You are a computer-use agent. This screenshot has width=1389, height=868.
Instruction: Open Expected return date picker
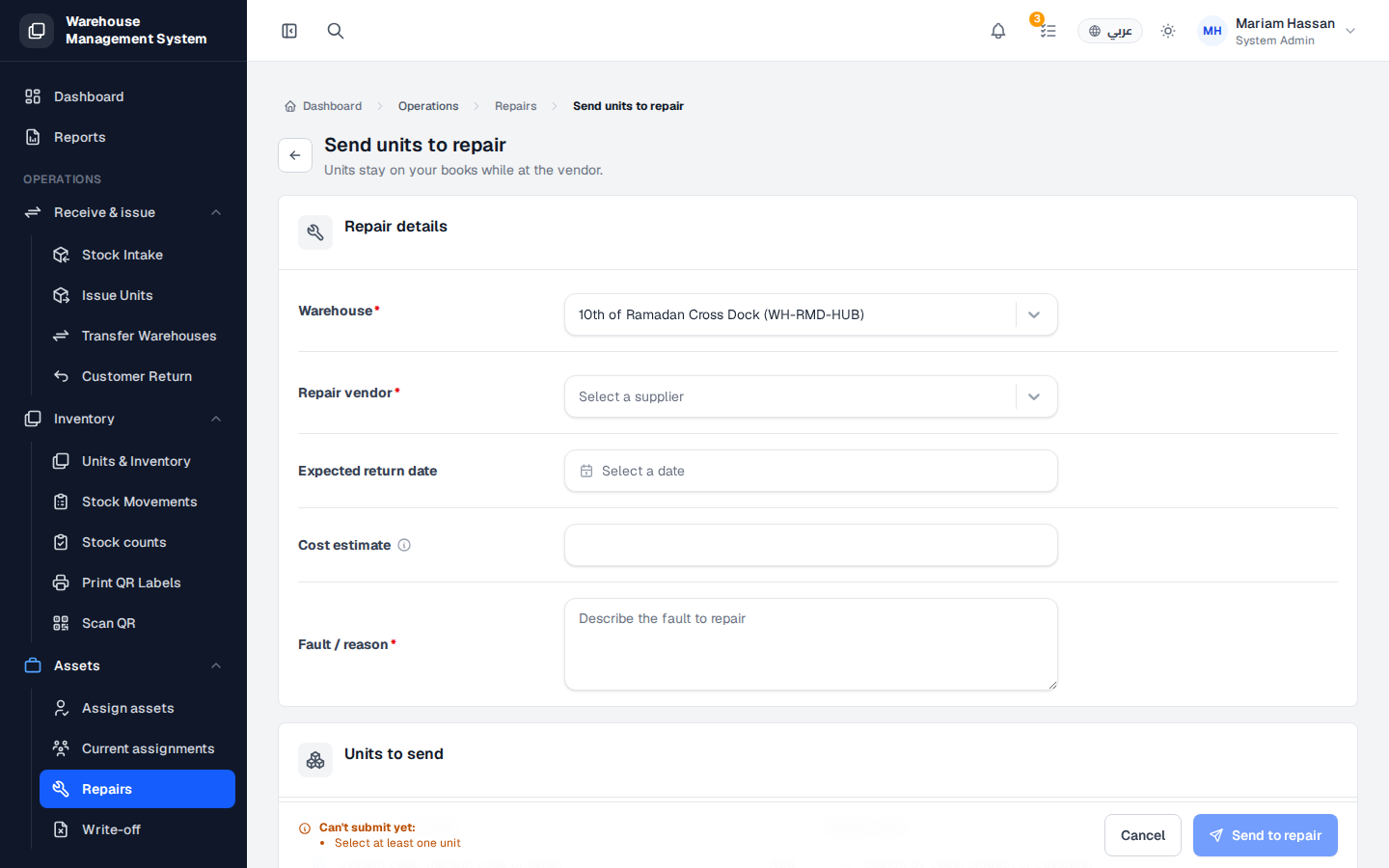pos(811,471)
